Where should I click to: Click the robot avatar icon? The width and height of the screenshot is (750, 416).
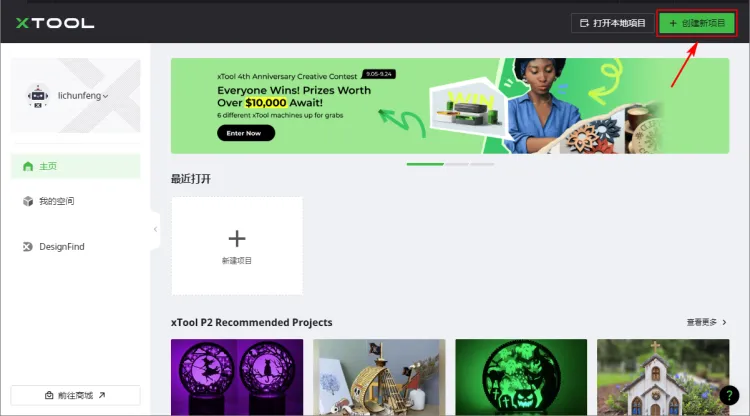point(38,96)
